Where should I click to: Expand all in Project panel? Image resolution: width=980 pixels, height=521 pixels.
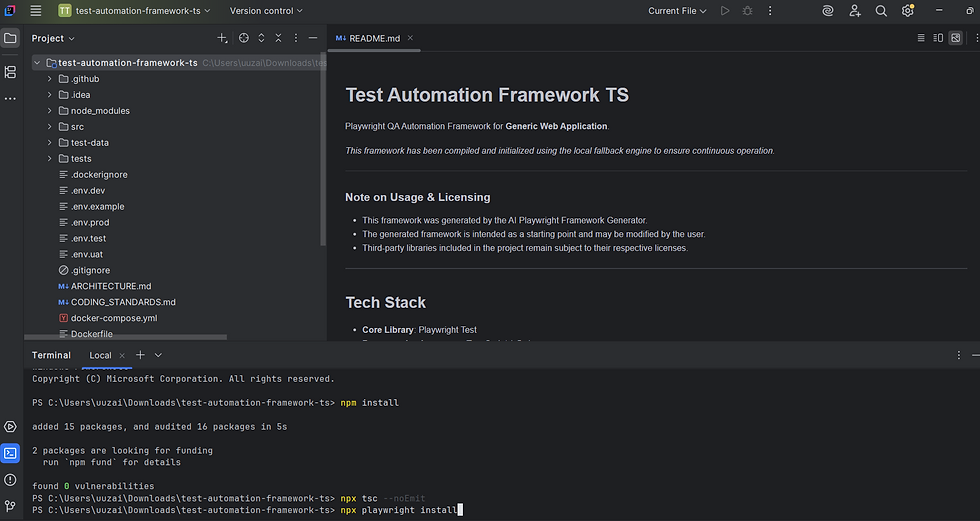[261, 38]
